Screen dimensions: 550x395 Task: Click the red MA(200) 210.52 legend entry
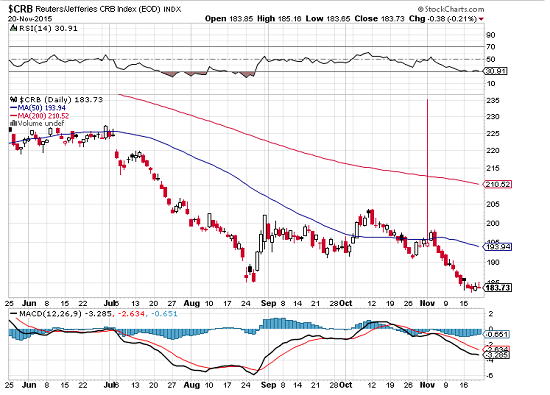pyautogui.click(x=40, y=116)
